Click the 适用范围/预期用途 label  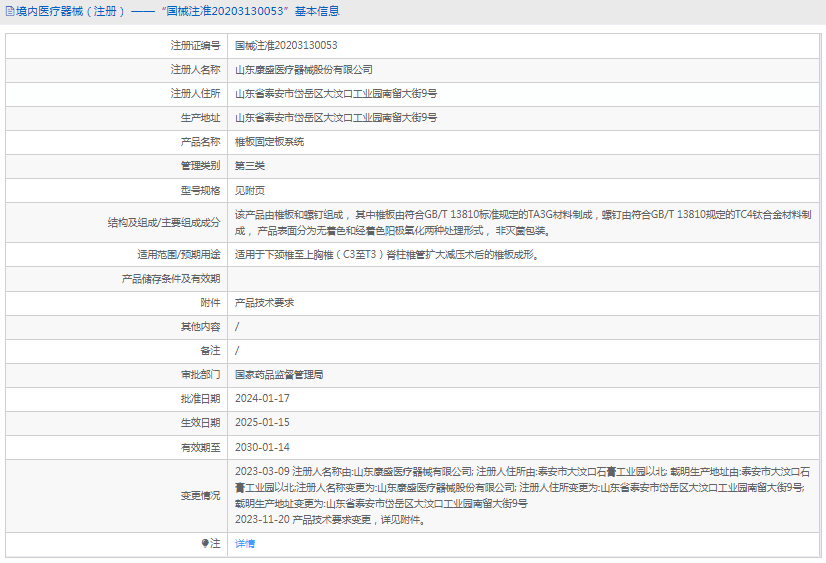(179, 255)
